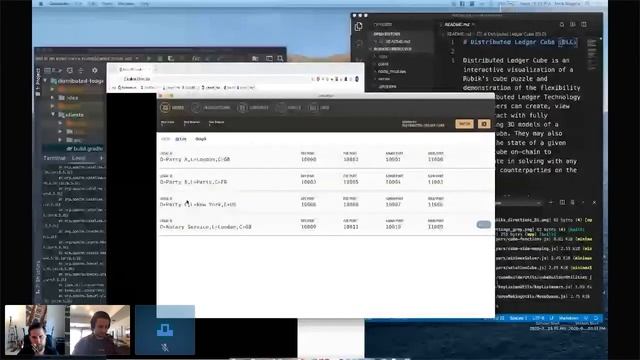Expand the src folder in IntelliJ project tree
The height and width of the screenshot is (360, 640).
point(60,140)
